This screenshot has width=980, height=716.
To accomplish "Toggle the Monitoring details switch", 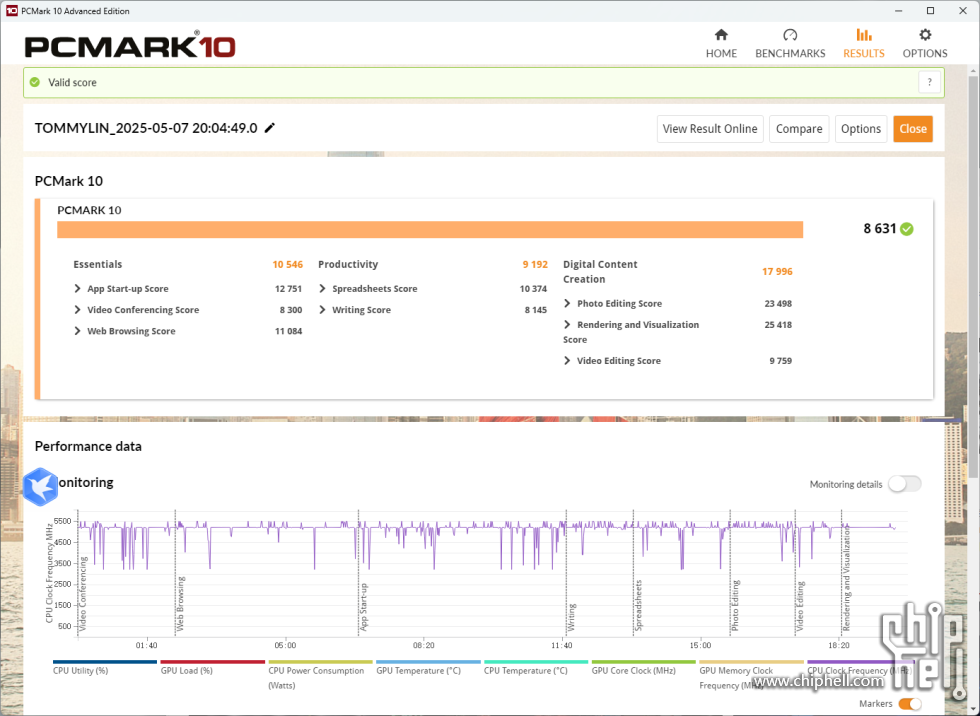I will (x=904, y=484).
